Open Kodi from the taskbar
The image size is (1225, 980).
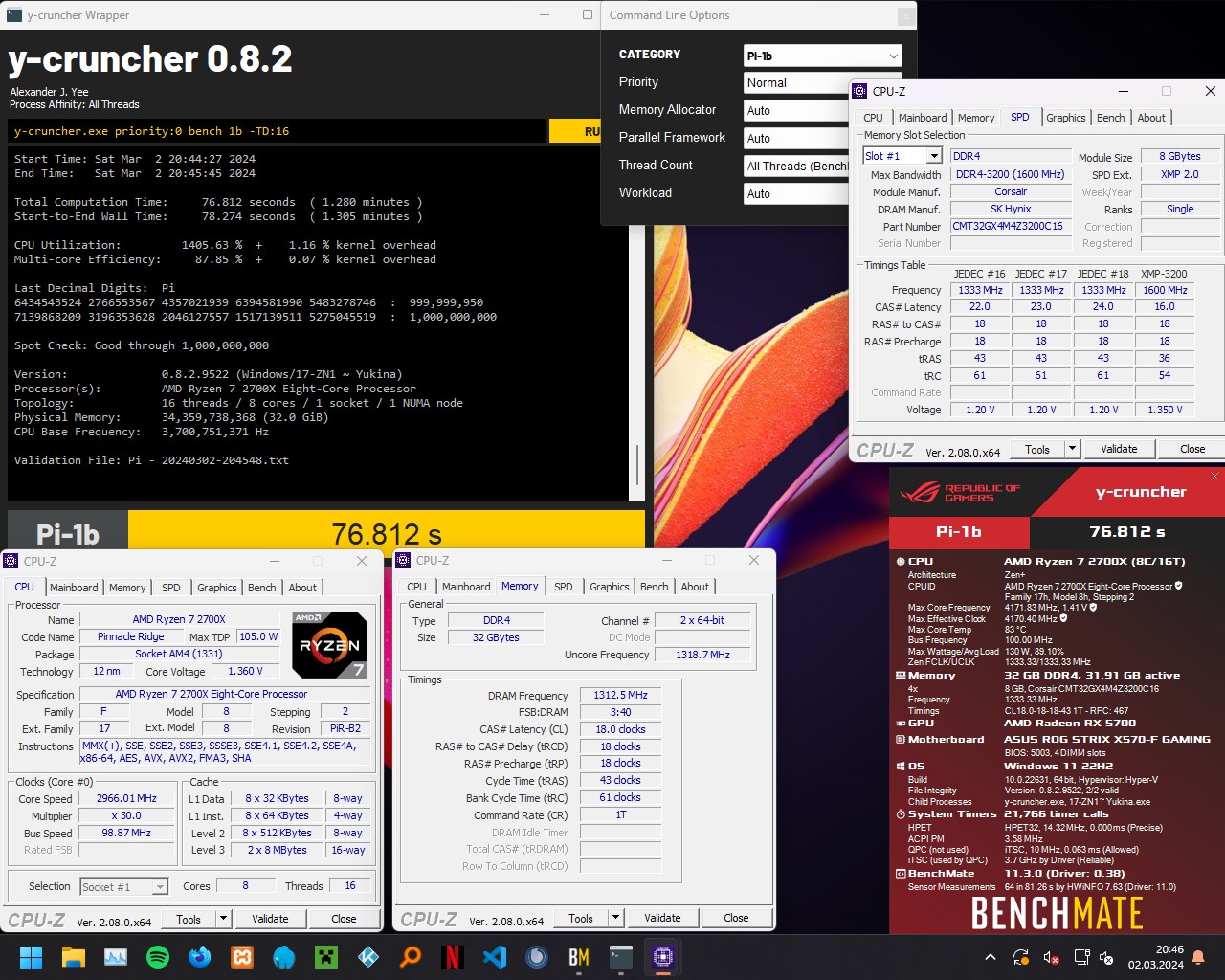tap(368, 956)
